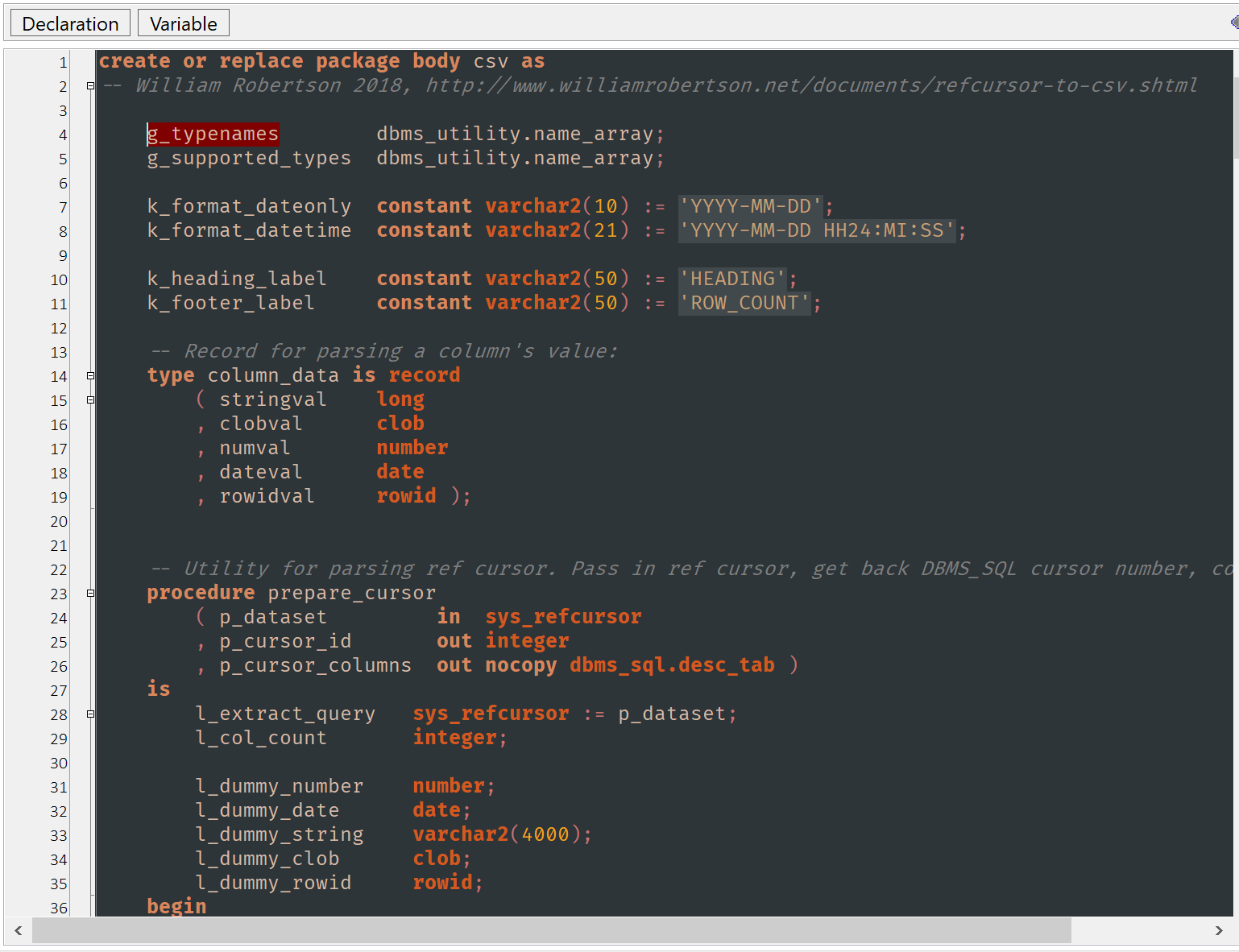
Task: Click the collapse arrow at top-right corner
Action: point(1233,23)
